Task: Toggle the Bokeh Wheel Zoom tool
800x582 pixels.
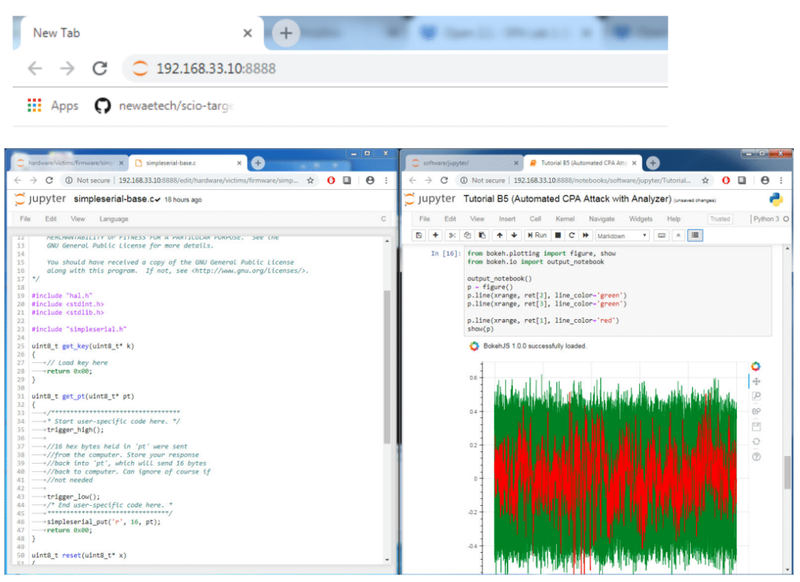Action: (x=756, y=411)
